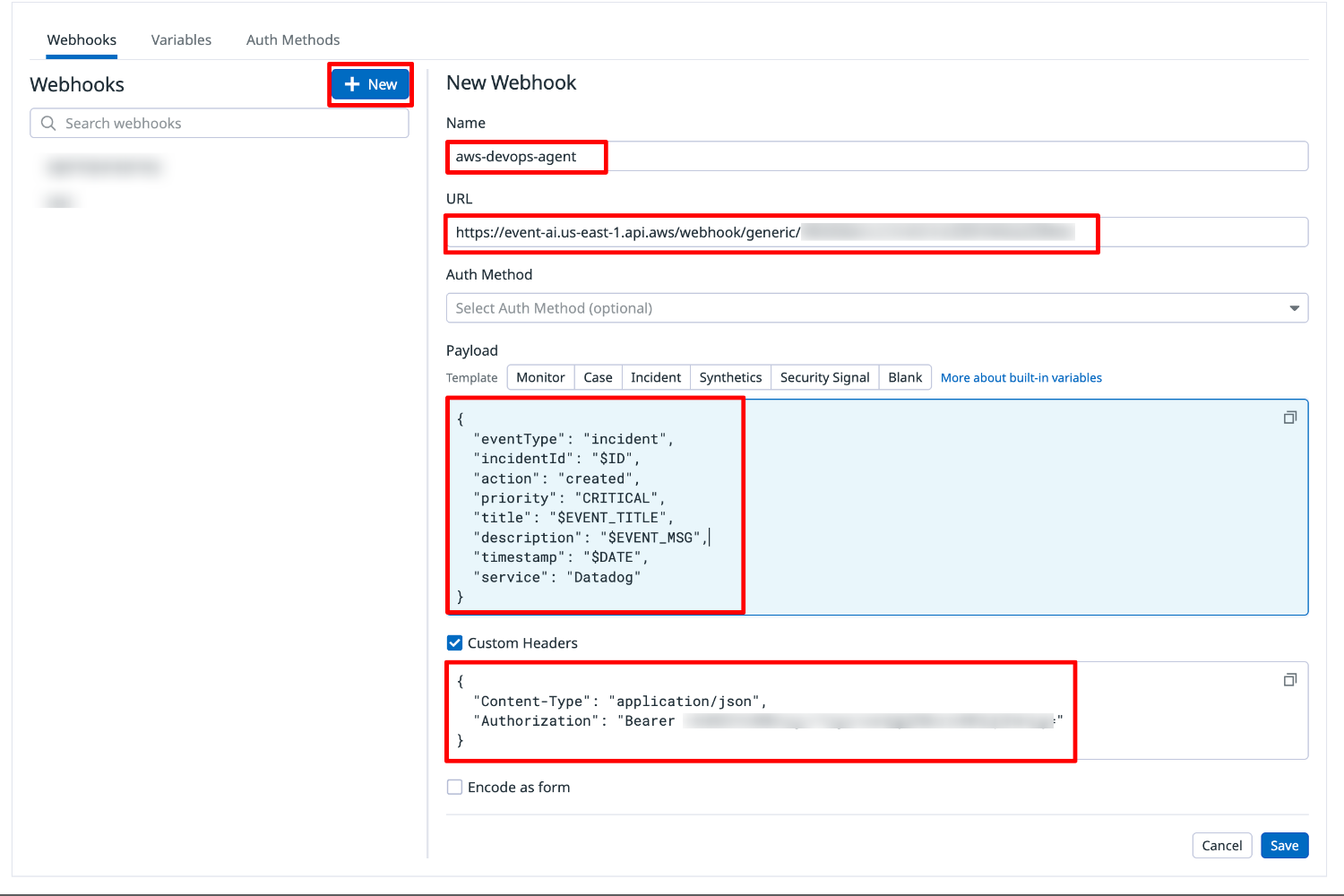Viewport: 1344px width, 896px height.
Task: Open the Auth Method dropdown
Action: click(x=877, y=308)
